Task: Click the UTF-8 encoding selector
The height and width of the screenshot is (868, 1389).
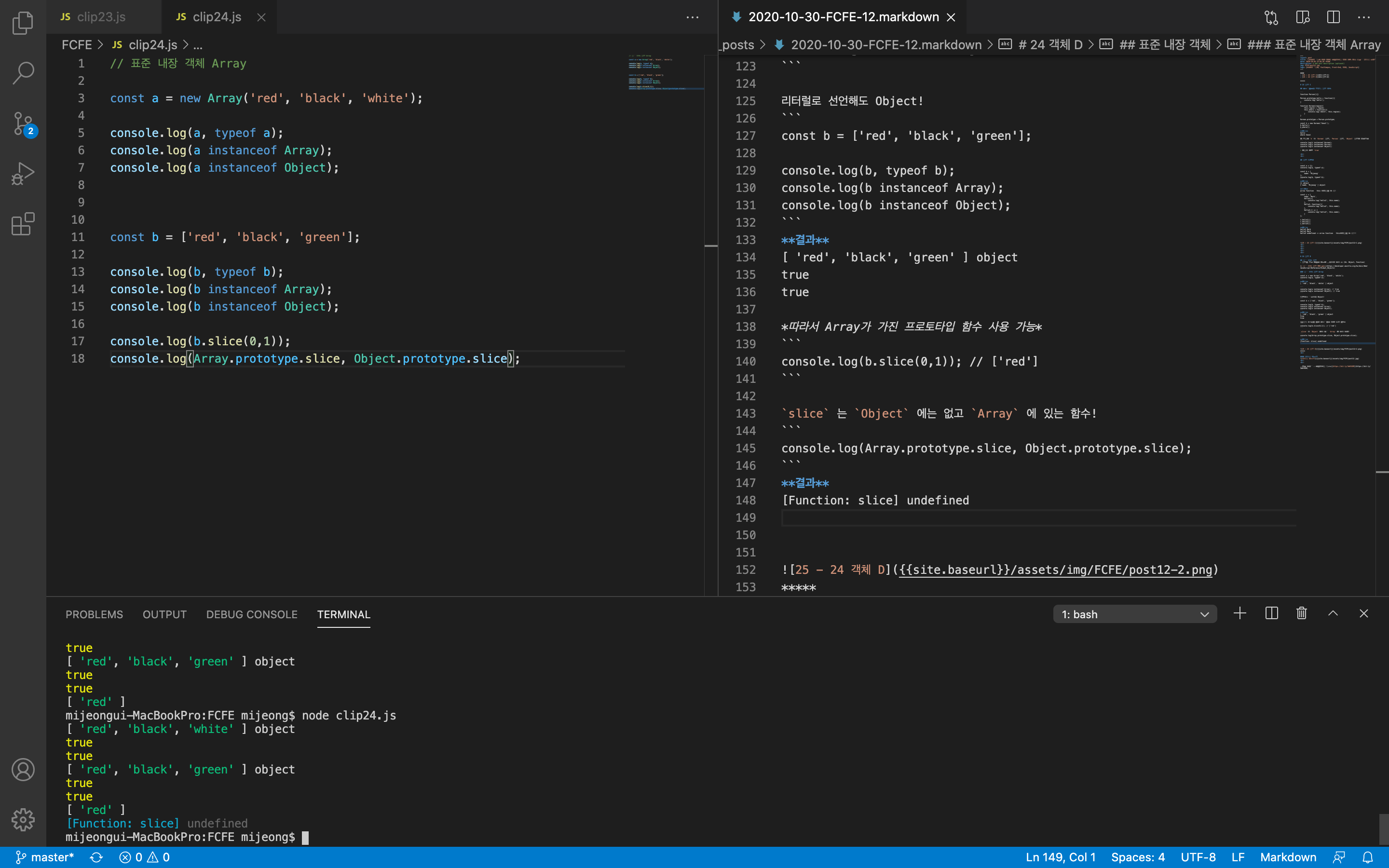Action: [x=1198, y=857]
